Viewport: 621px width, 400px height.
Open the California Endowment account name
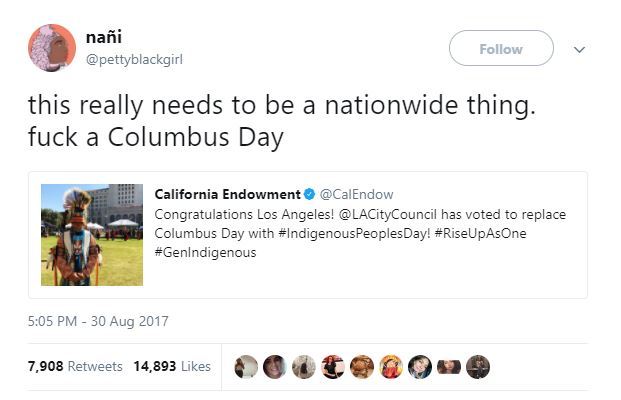[x=228, y=194]
